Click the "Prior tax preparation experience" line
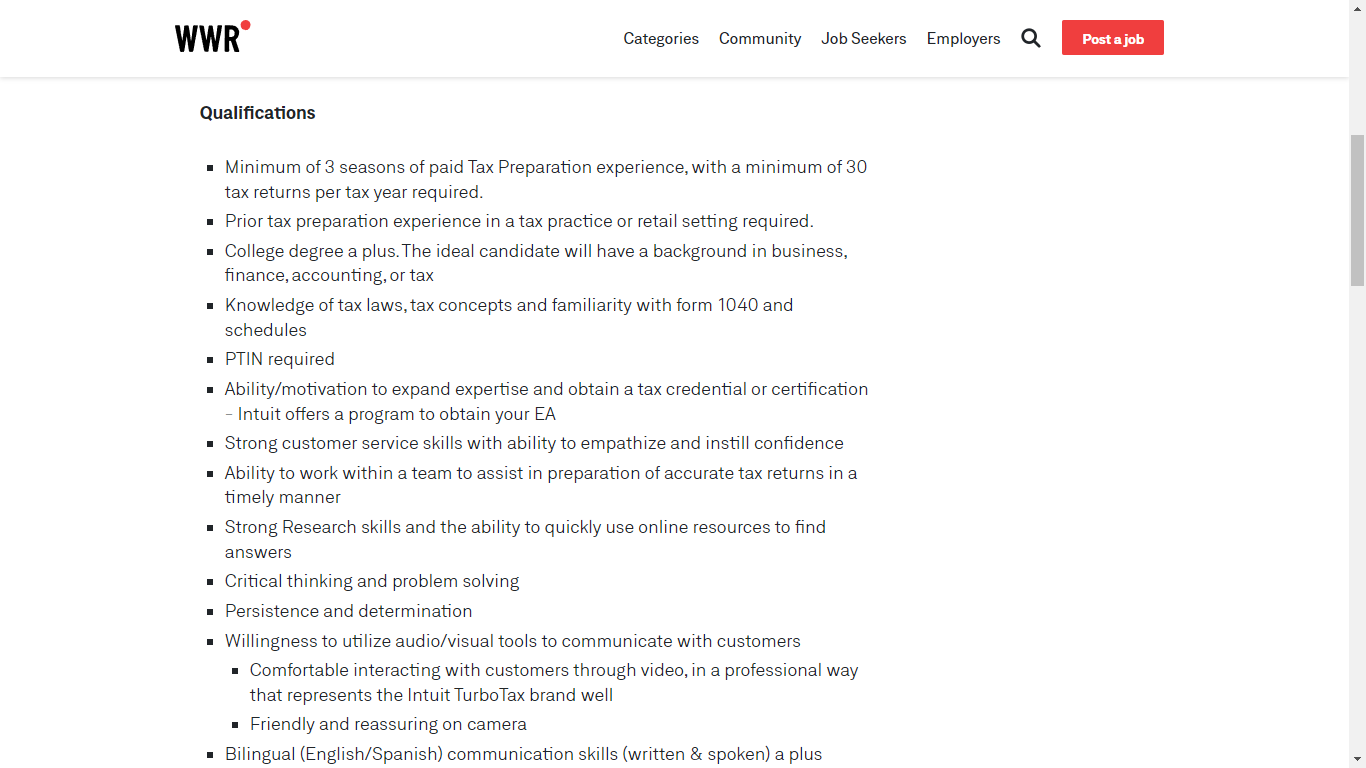This screenshot has height=768, width=1366. point(519,221)
